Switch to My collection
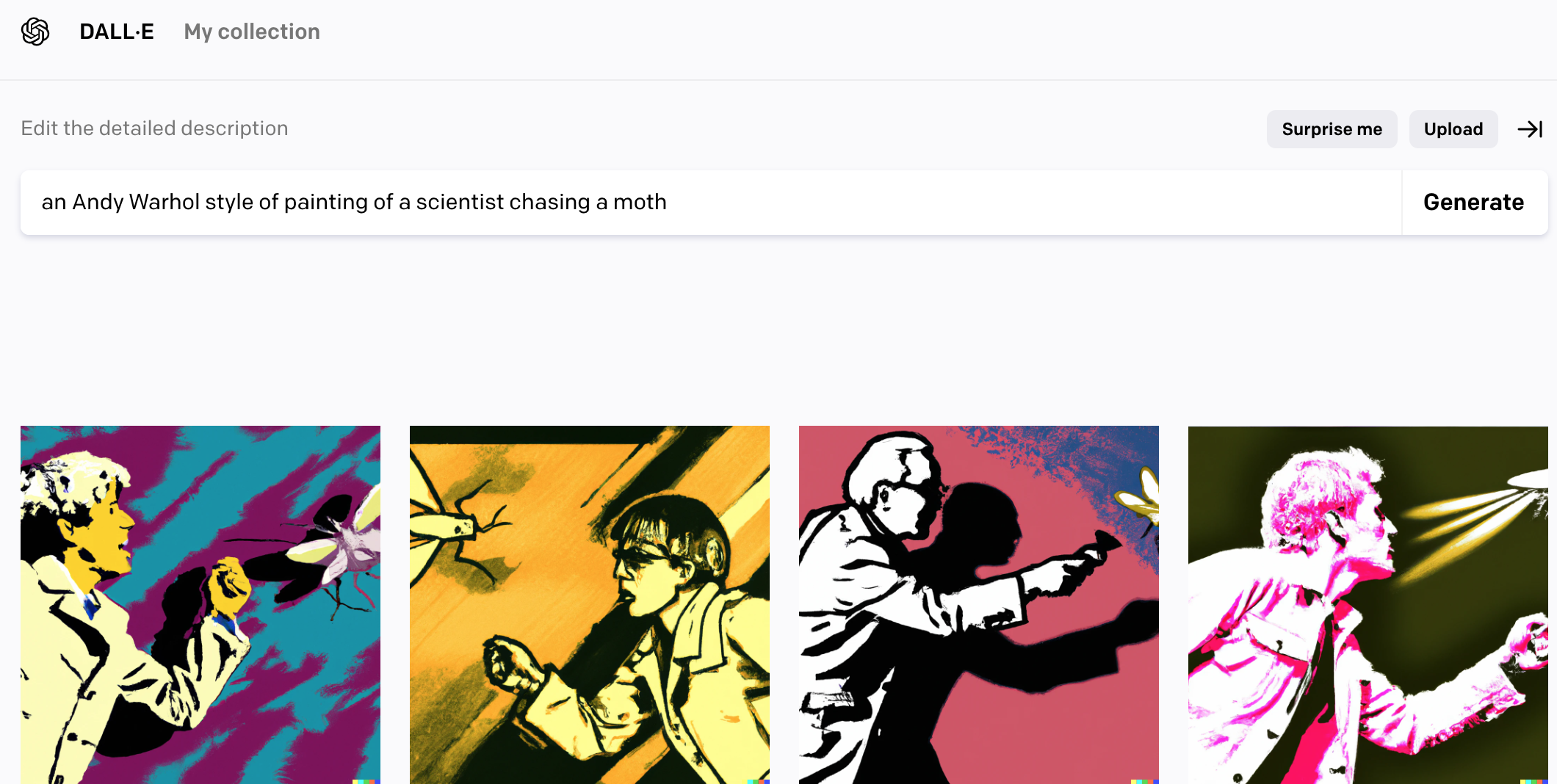 (252, 32)
